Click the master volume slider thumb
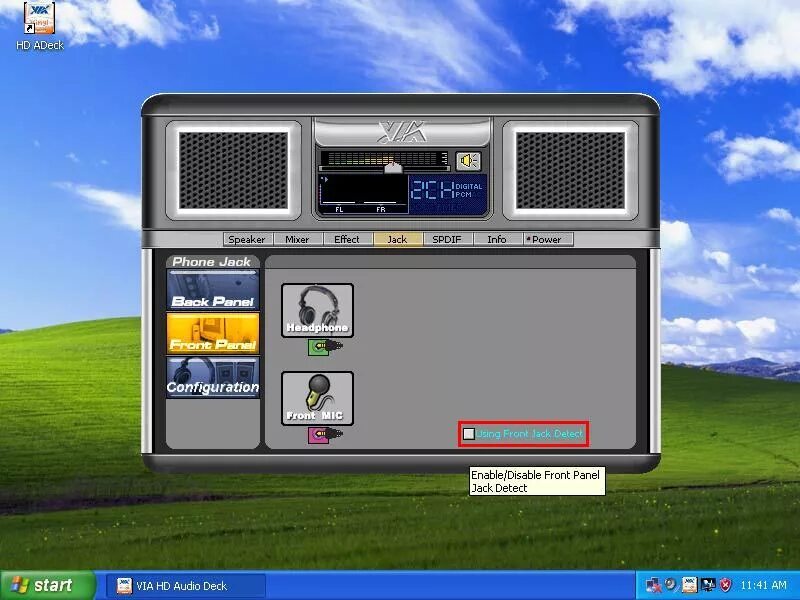The height and width of the screenshot is (600, 800). pos(393,168)
